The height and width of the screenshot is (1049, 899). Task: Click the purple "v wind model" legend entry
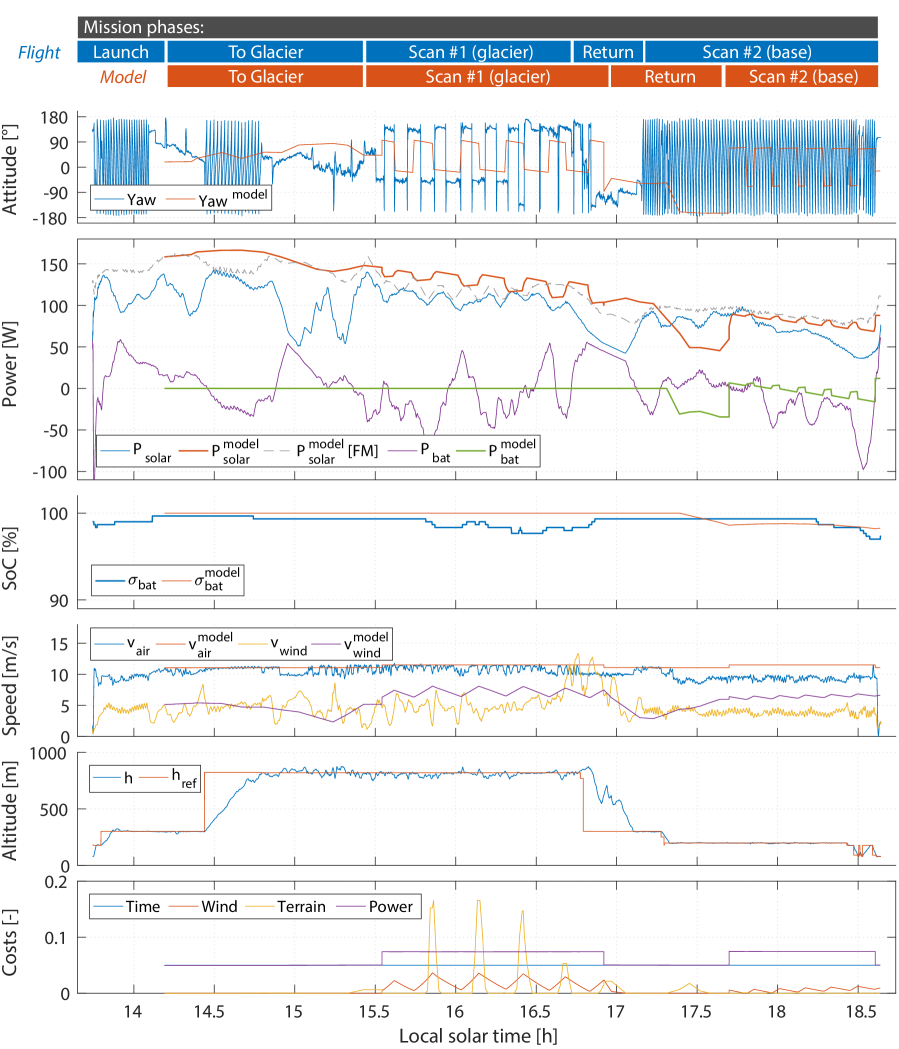click(351, 645)
